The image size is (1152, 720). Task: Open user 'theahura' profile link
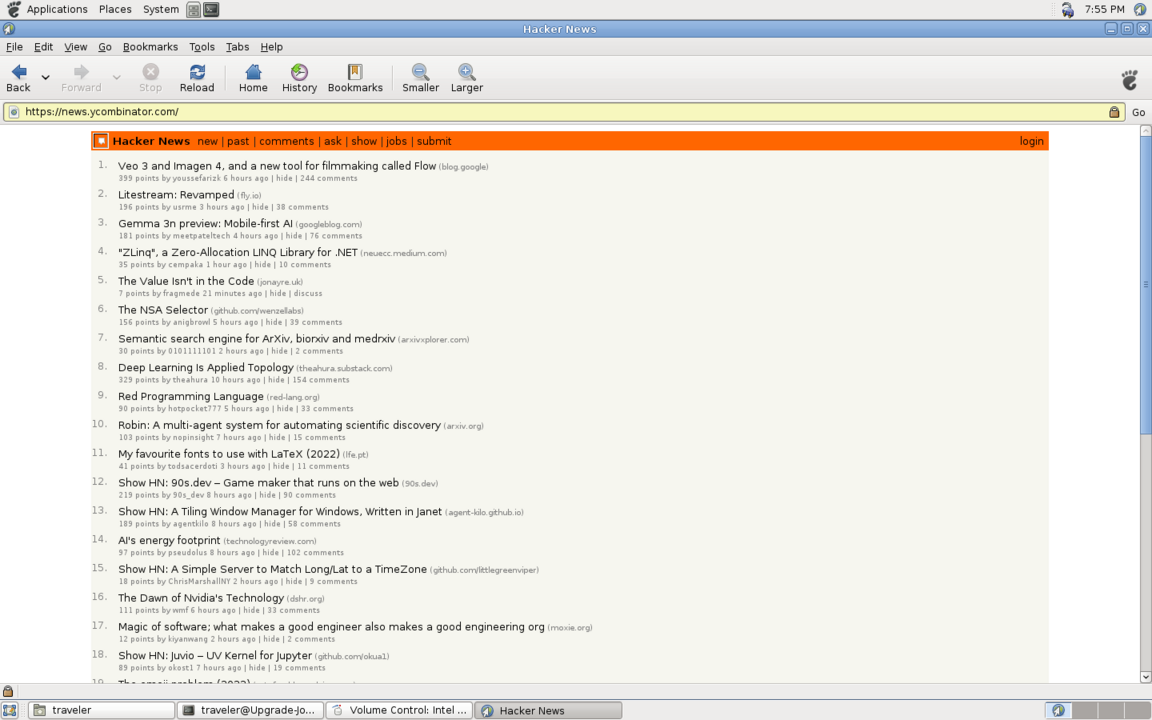coord(190,380)
